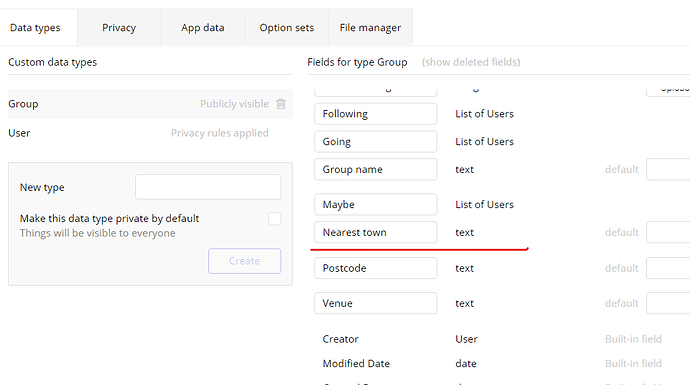The width and height of the screenshot is (690, 385).
Task: Click the Creator built-in field name
Action: coord(340,339)
